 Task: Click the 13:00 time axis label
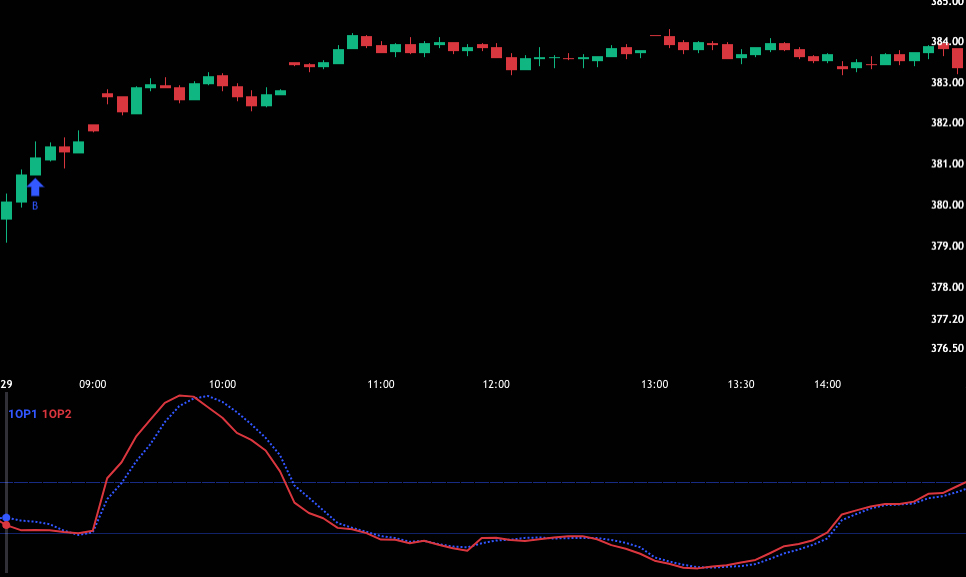(x=654, y=384)
